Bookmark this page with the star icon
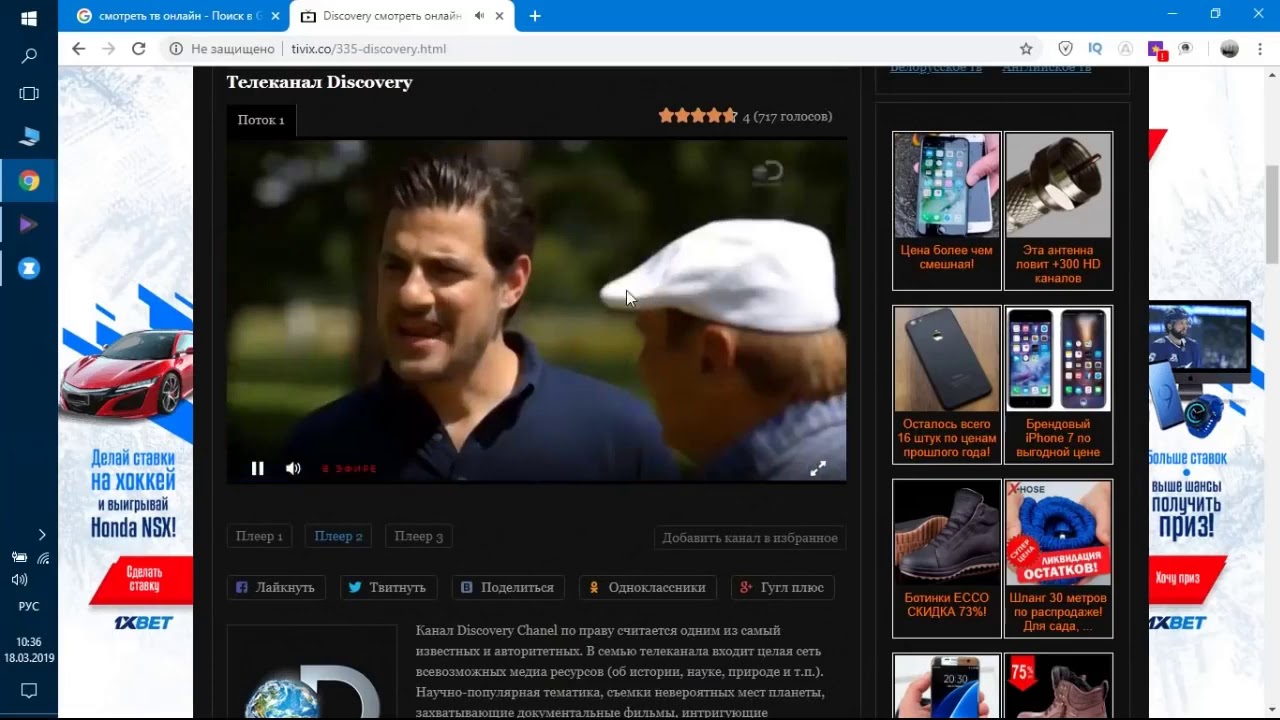The height and width of the screenshot is (720, 1280). click(1026, 48)
